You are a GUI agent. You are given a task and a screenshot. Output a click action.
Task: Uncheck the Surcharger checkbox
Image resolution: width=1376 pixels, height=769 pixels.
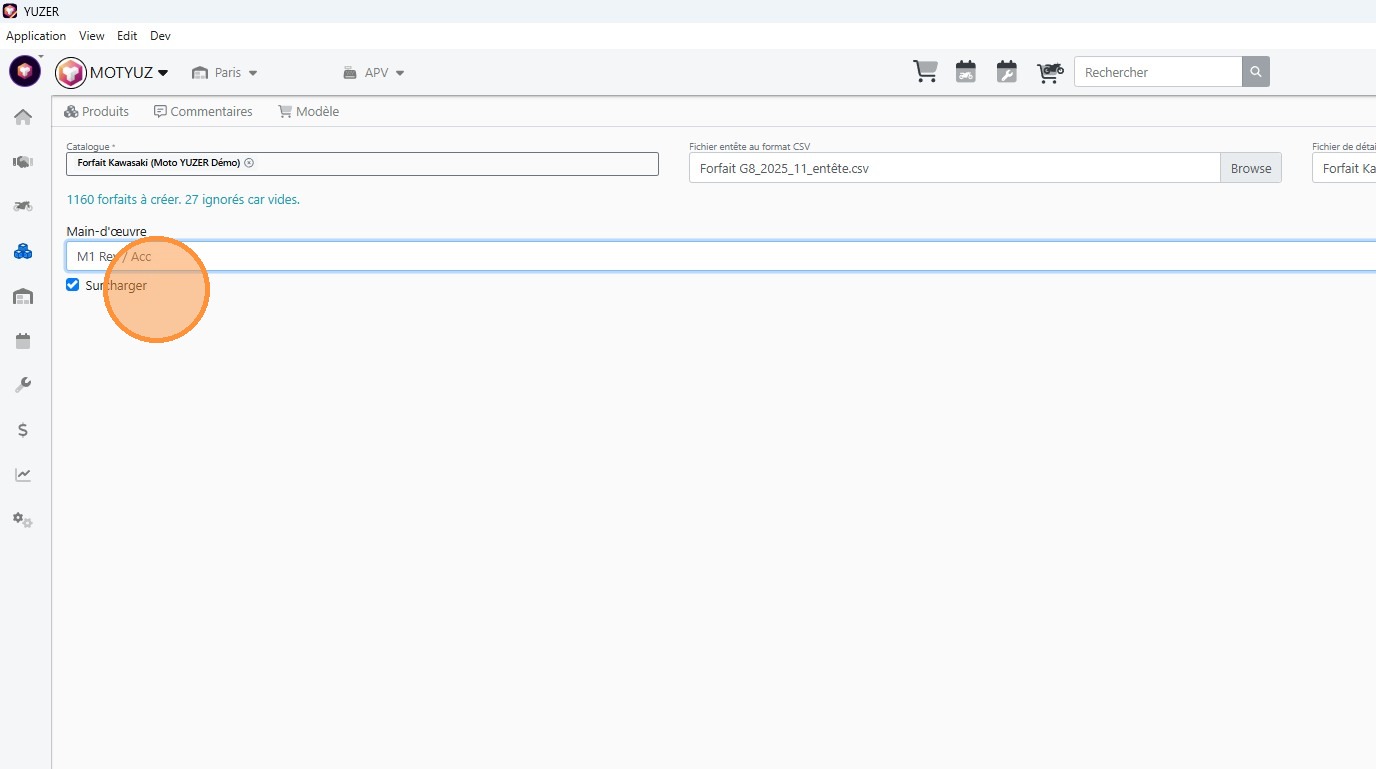point(72,285)
